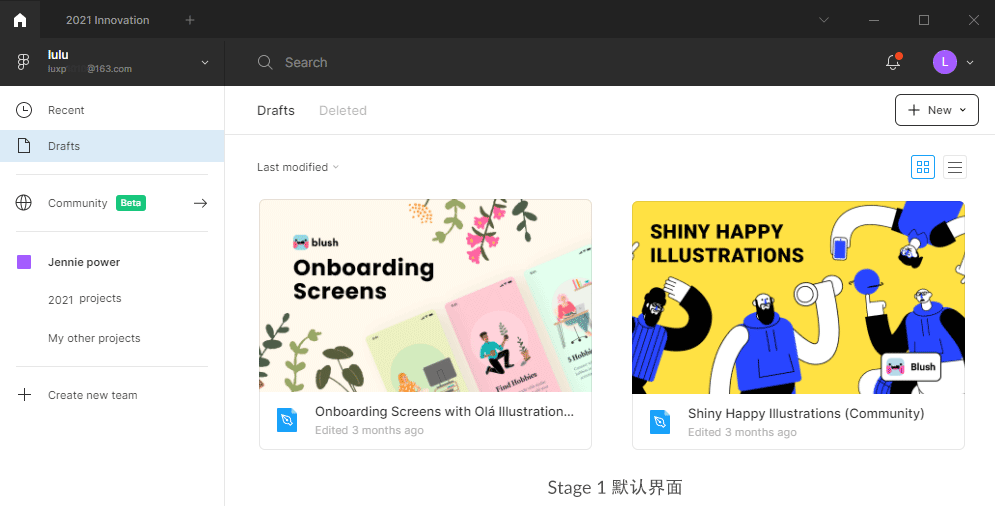Open Community from the sidebar
This screenshot has height=520, width=995.
[x=77, y=203]
